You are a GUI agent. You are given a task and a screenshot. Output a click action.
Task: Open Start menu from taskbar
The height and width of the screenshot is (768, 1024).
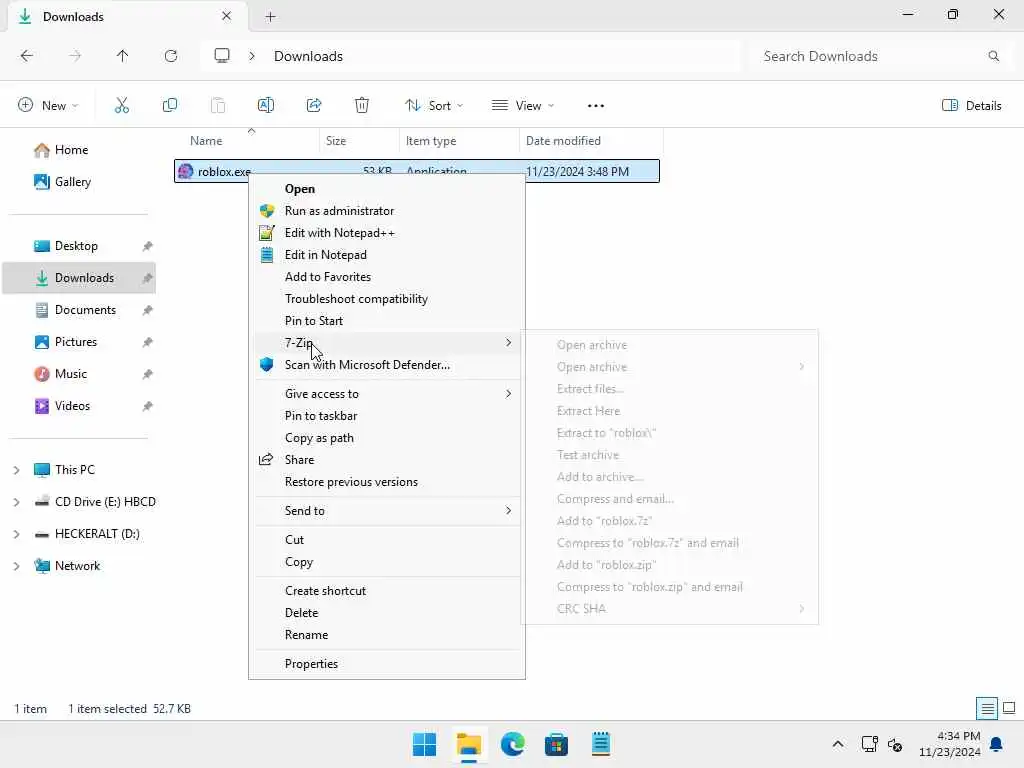point(424,744)
